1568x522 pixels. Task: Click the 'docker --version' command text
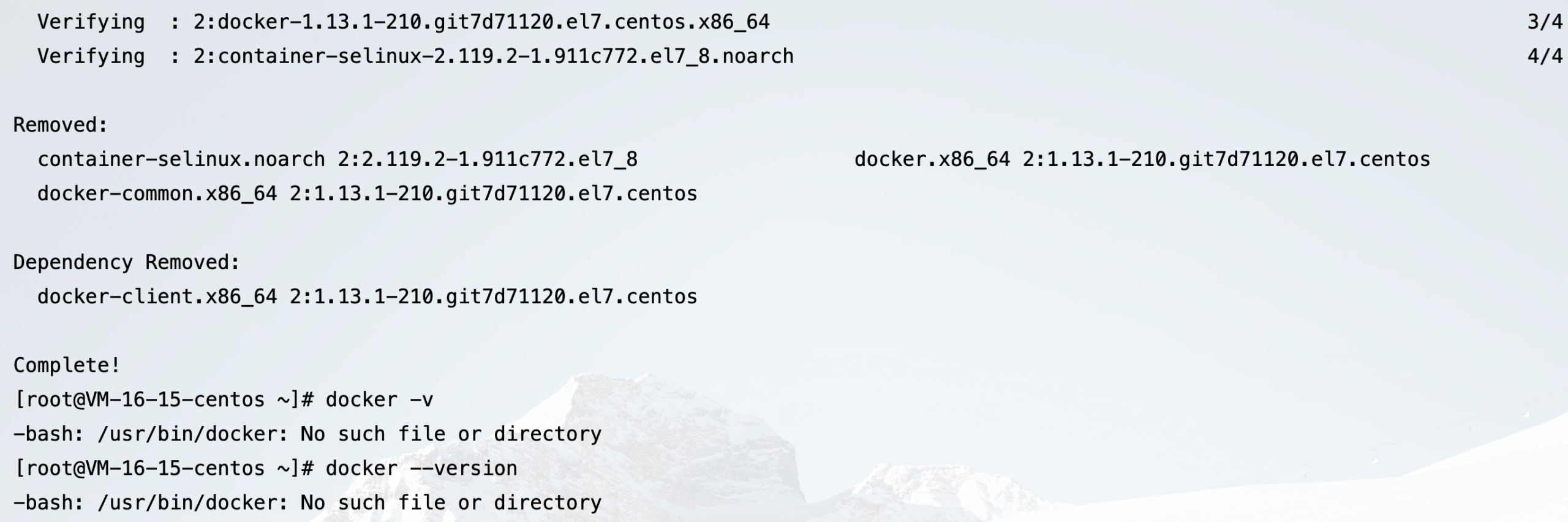(x=421, y=468)
